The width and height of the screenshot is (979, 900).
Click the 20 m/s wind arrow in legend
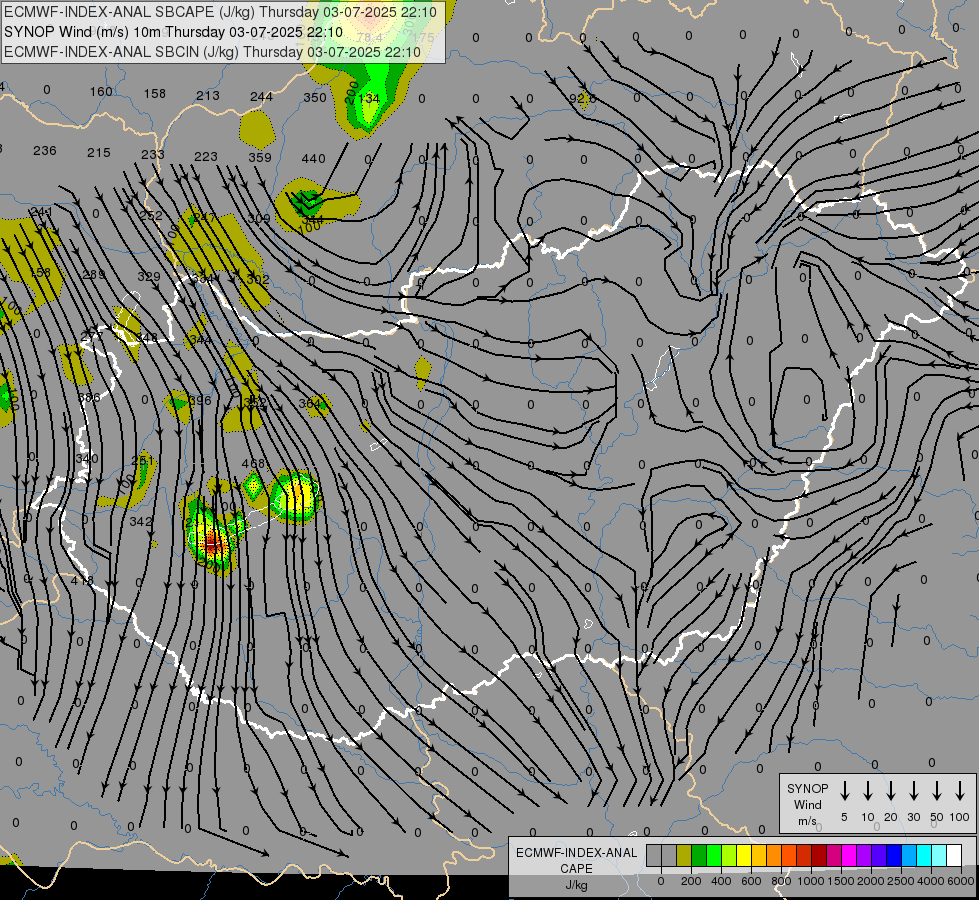click(x=891, y=790)
